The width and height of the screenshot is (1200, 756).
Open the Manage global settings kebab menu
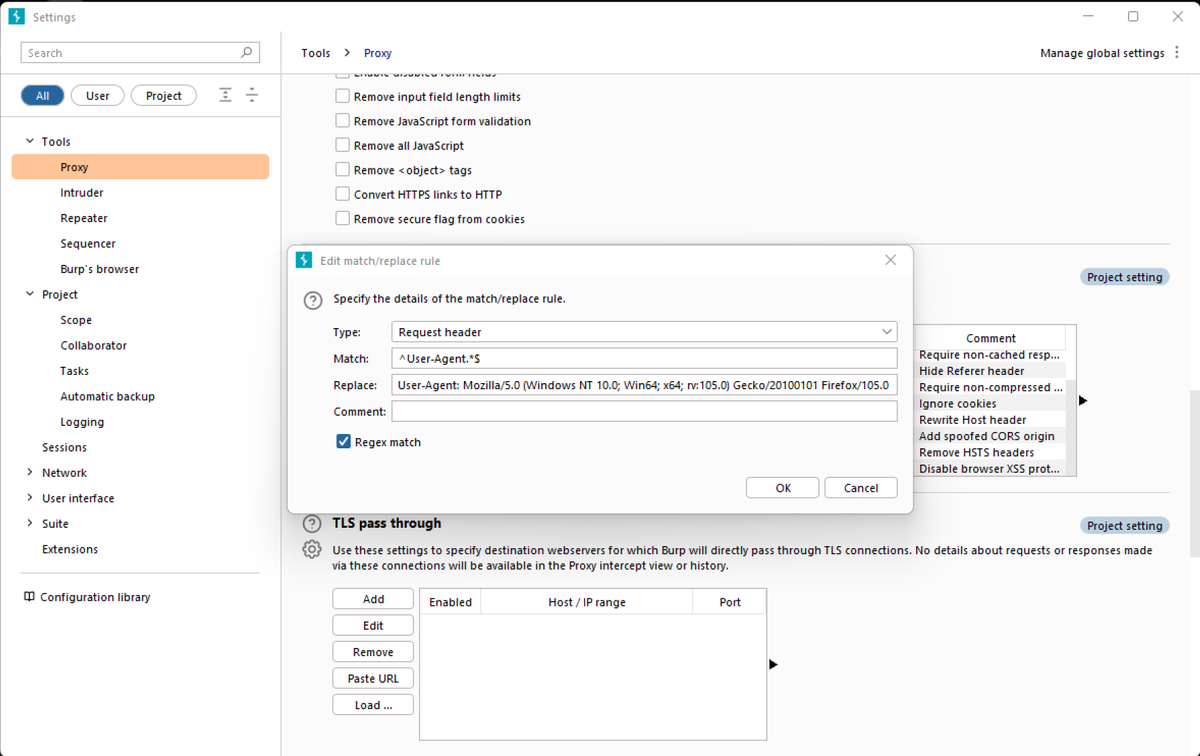(1176, 53)
